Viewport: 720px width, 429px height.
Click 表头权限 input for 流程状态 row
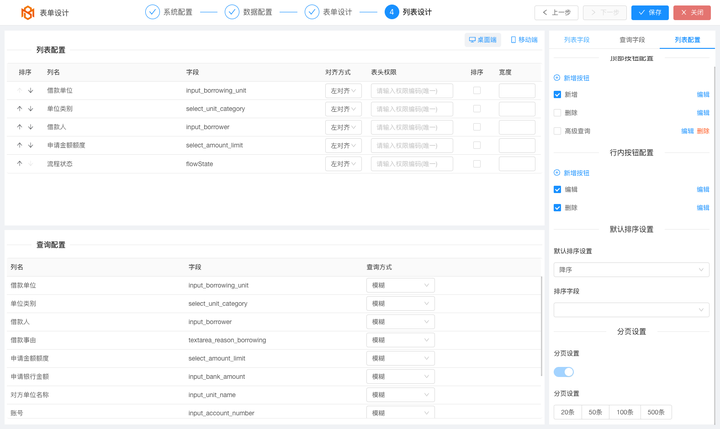tap(412, 164)
